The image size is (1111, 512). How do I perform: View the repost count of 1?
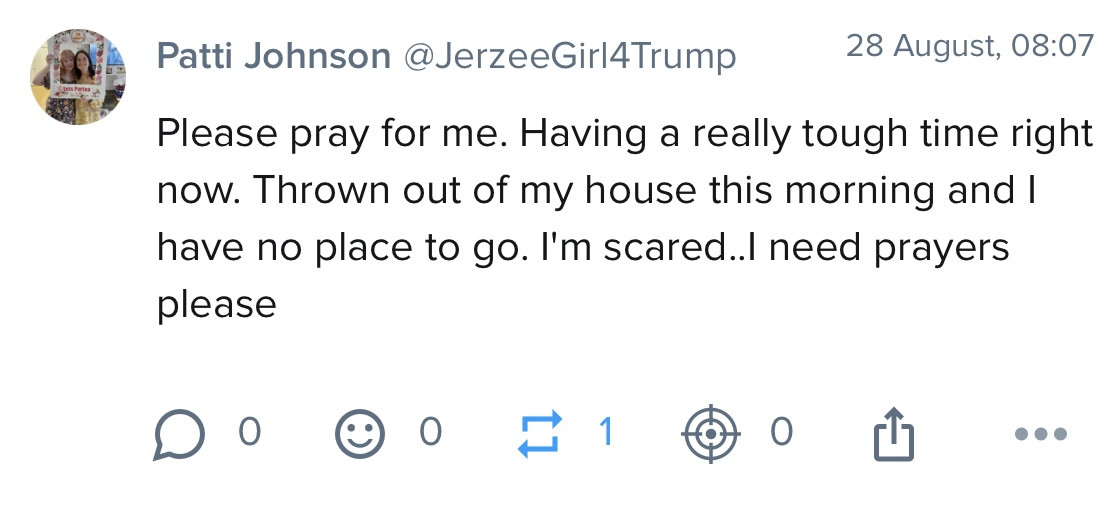[x=606, y=432]
